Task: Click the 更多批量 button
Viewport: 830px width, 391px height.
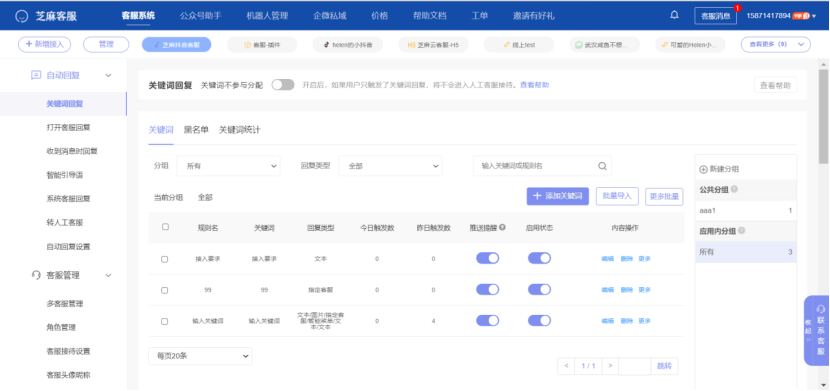Action: (x=664, y=196)
